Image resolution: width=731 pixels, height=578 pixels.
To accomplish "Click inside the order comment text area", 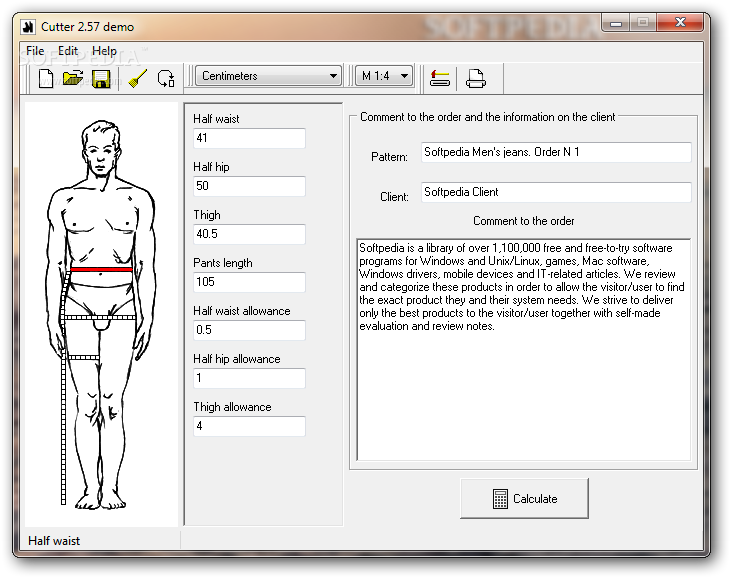I will pyautogui.click(x=524, y=350).
